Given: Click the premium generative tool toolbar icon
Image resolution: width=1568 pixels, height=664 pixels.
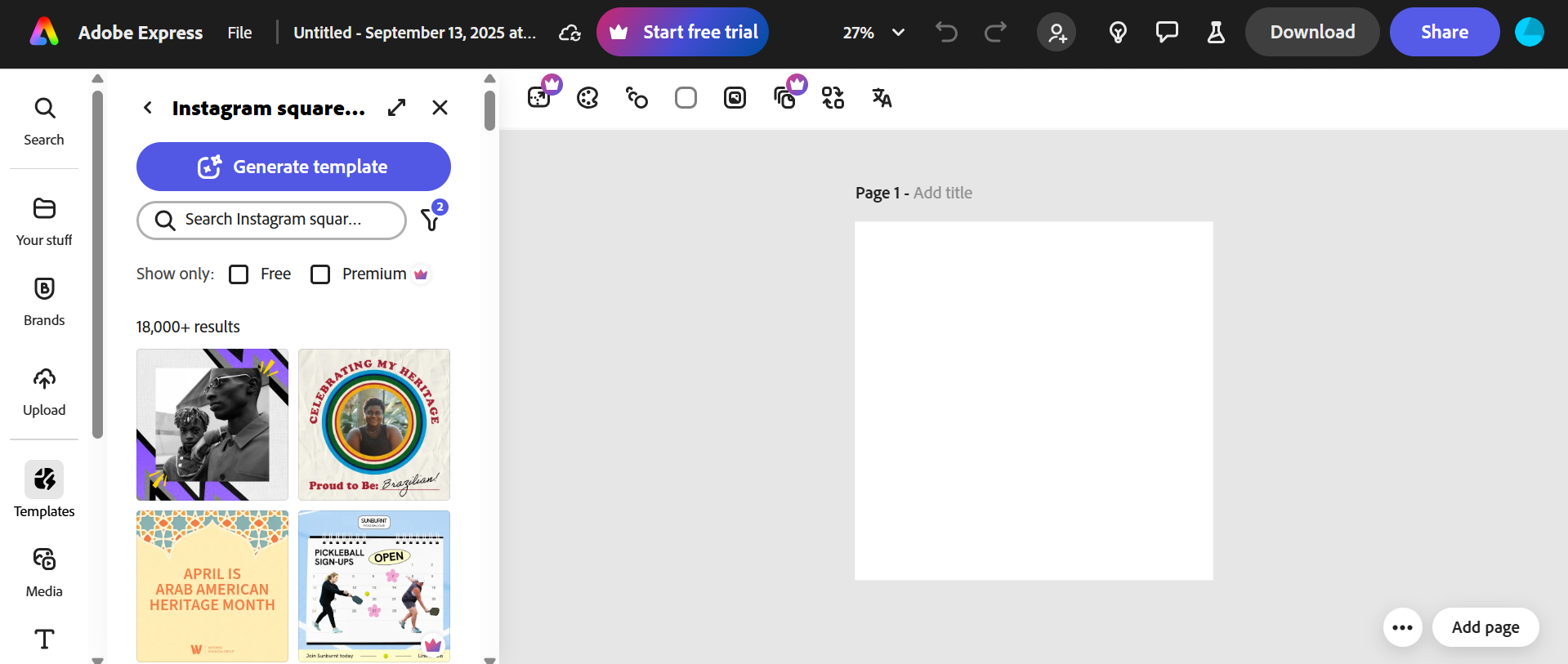Looking at the screenshot, I should (539, 98).
